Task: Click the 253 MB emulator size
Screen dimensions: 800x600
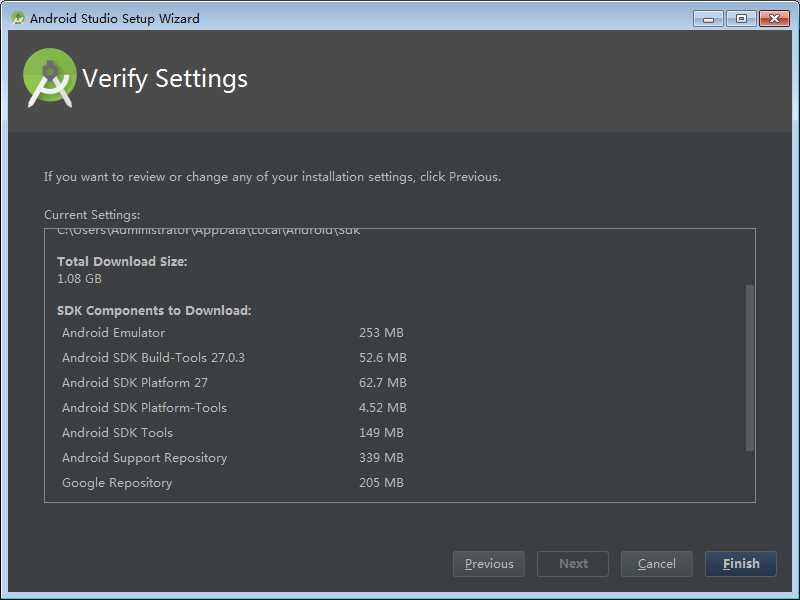Action: point(381,333)
